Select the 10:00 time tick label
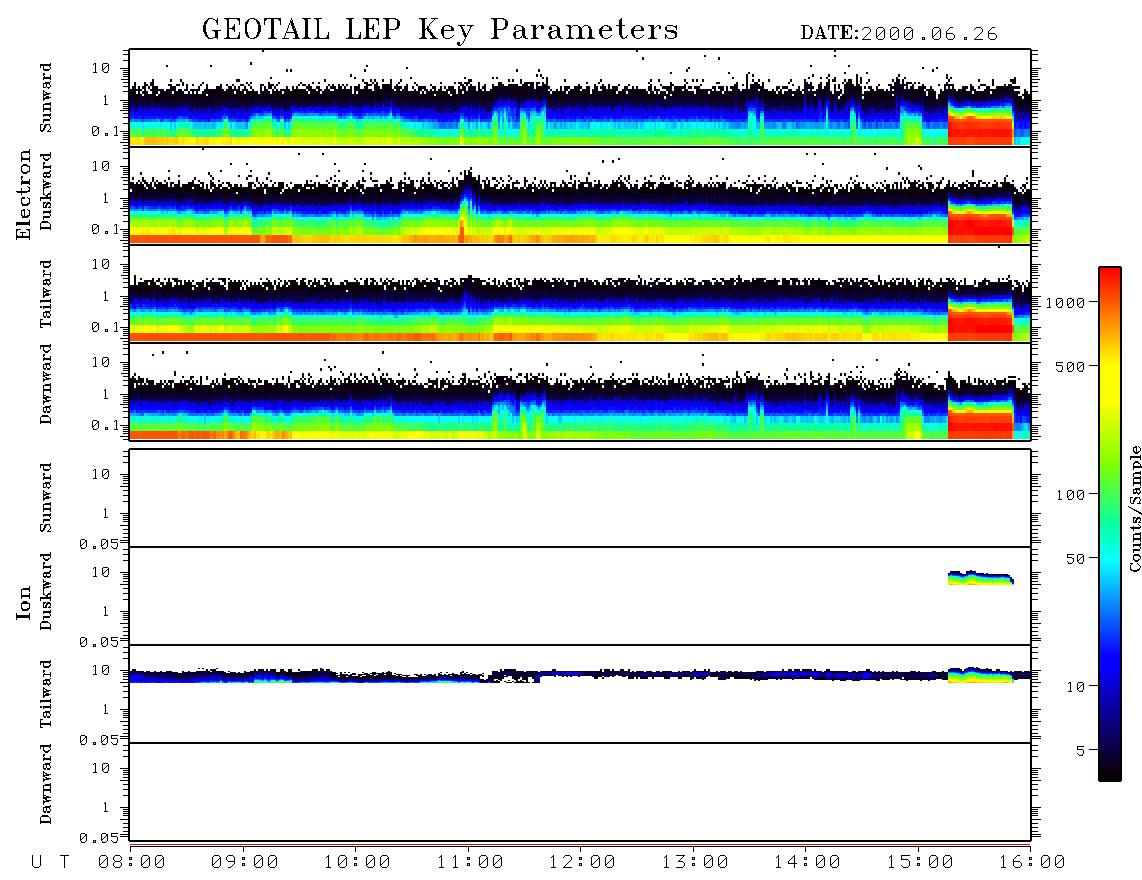The width and height of the screenshot is (1142, 880). coord(357,863)
